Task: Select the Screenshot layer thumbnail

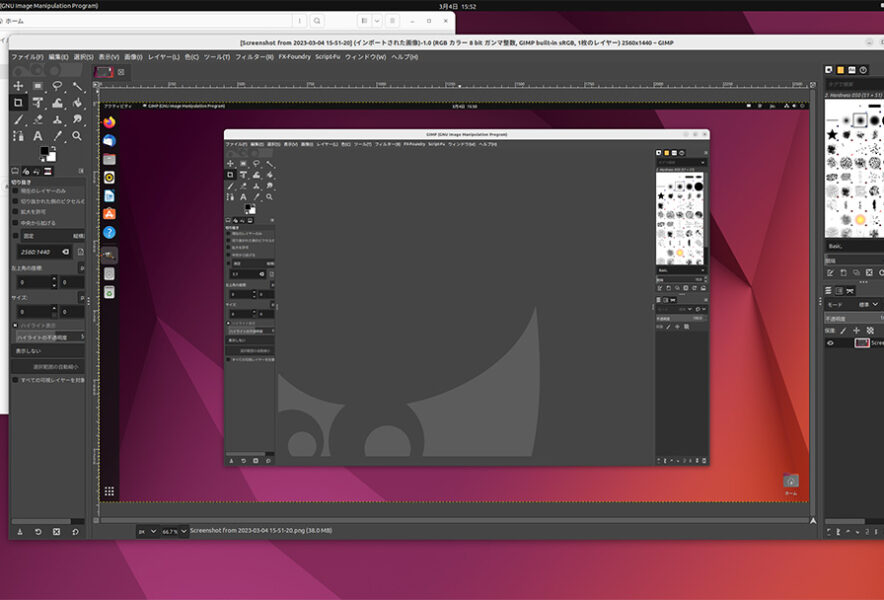Action: tap(861, 343)
